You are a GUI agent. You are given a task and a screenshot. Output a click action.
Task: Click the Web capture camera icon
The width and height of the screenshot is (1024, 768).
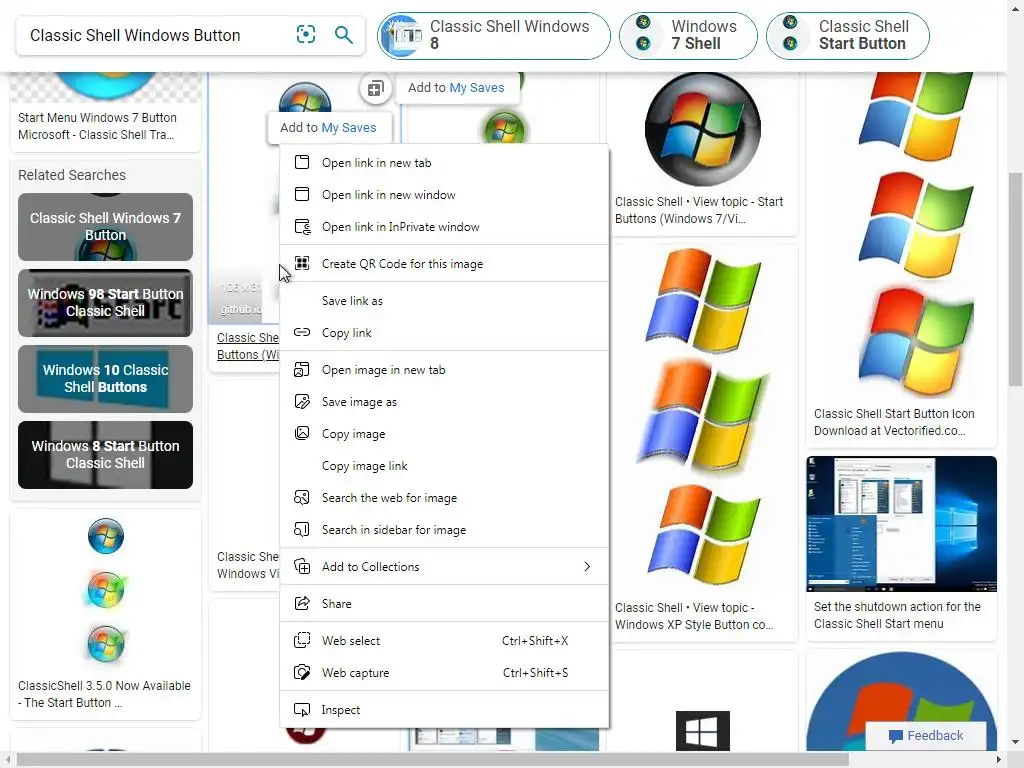[302, 672]
